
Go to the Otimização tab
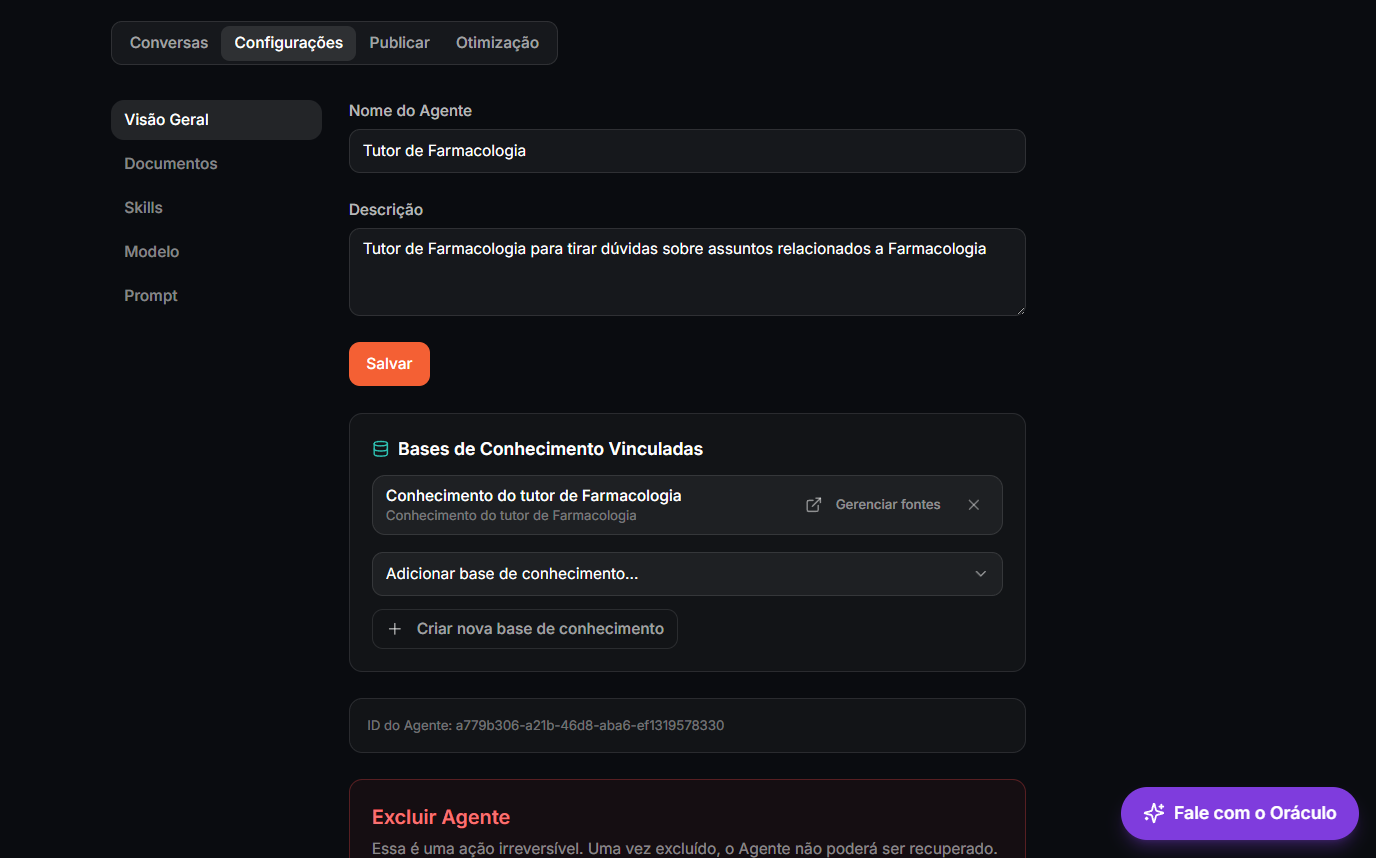click(x=497, y=43)
